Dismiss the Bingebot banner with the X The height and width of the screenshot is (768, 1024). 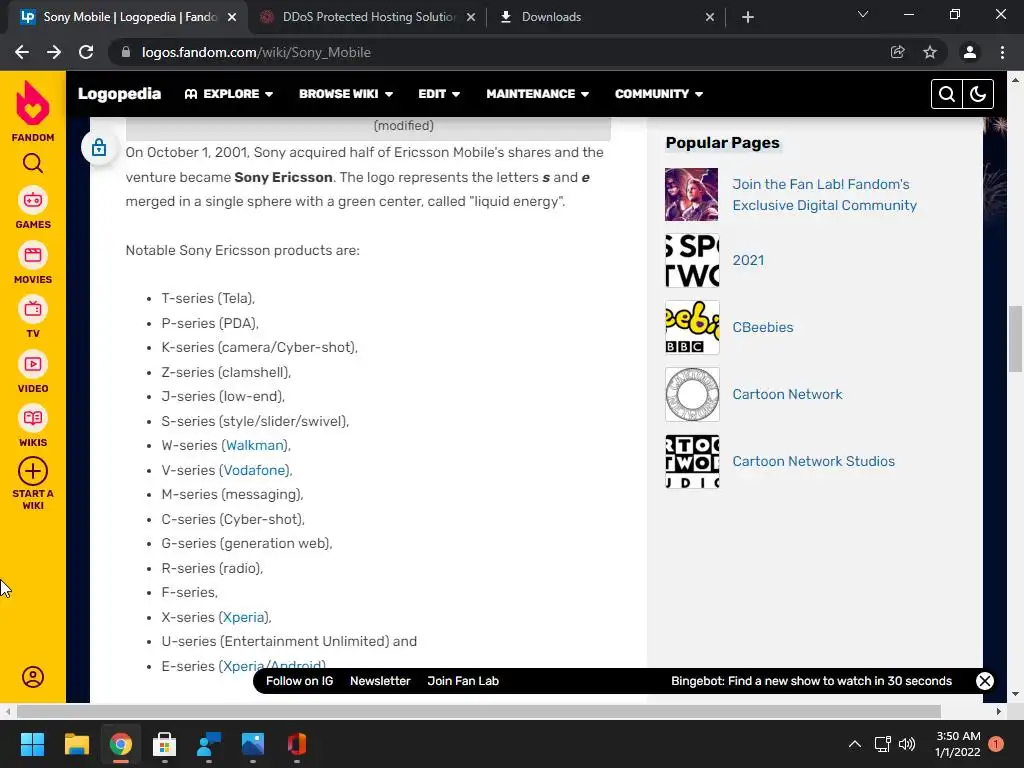pyautogui.click(x=985, y=681)
